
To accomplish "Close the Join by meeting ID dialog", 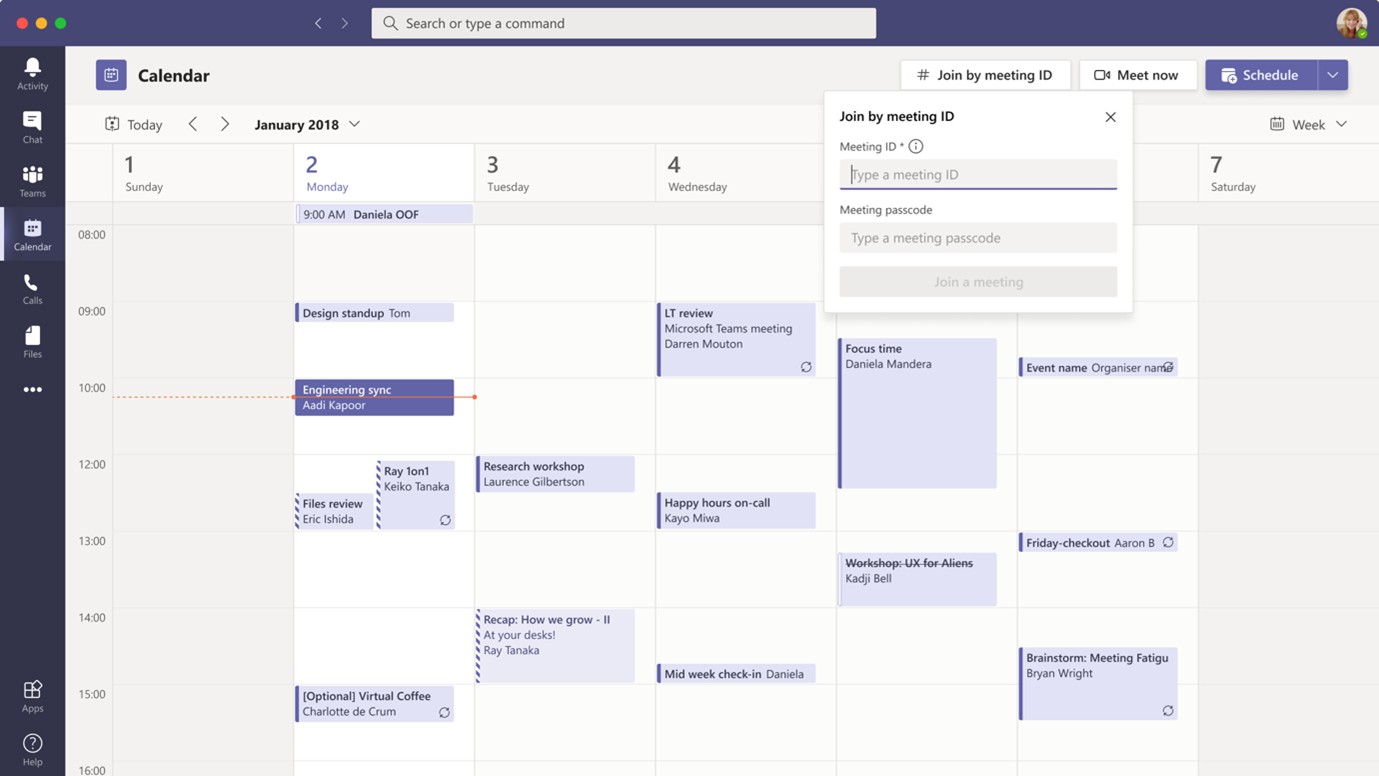I will pos(1110,116).
